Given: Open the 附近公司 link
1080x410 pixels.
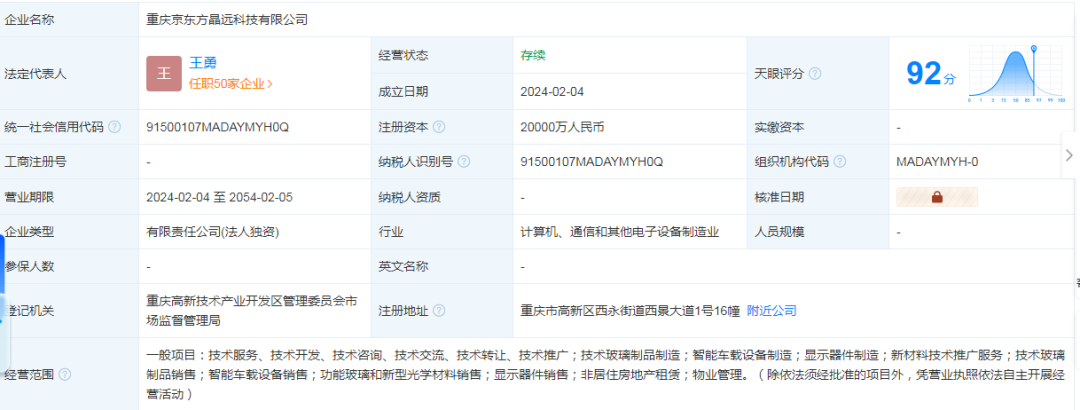Looking at the screenshot, I should [x=772, y=311].
